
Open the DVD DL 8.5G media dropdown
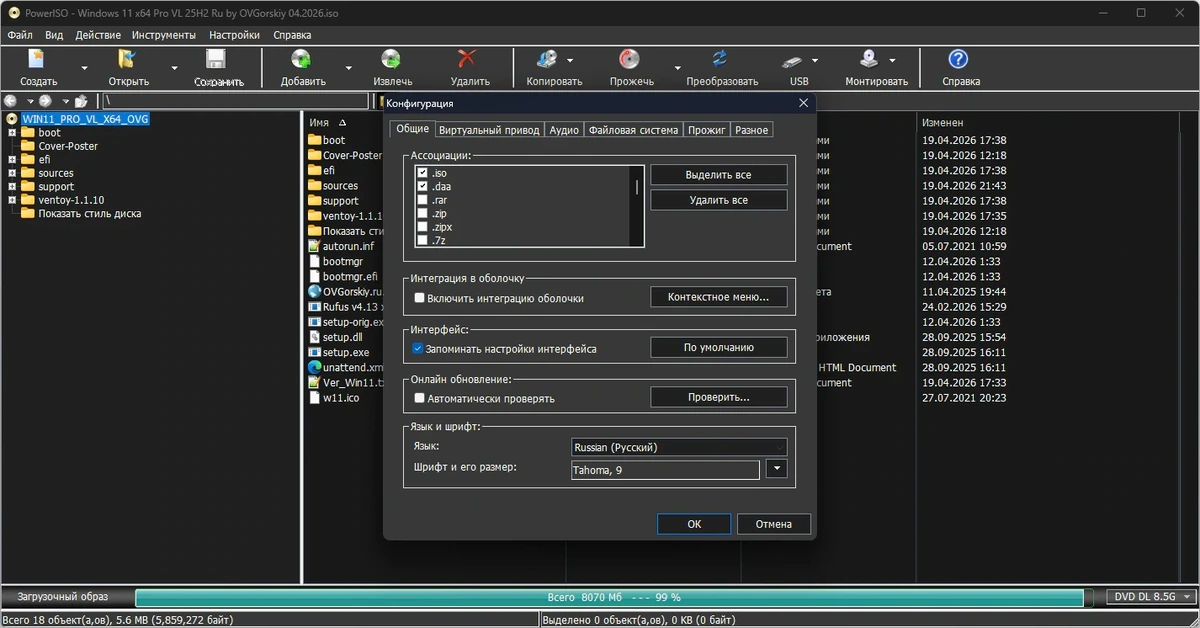(x=1152, y=597)
